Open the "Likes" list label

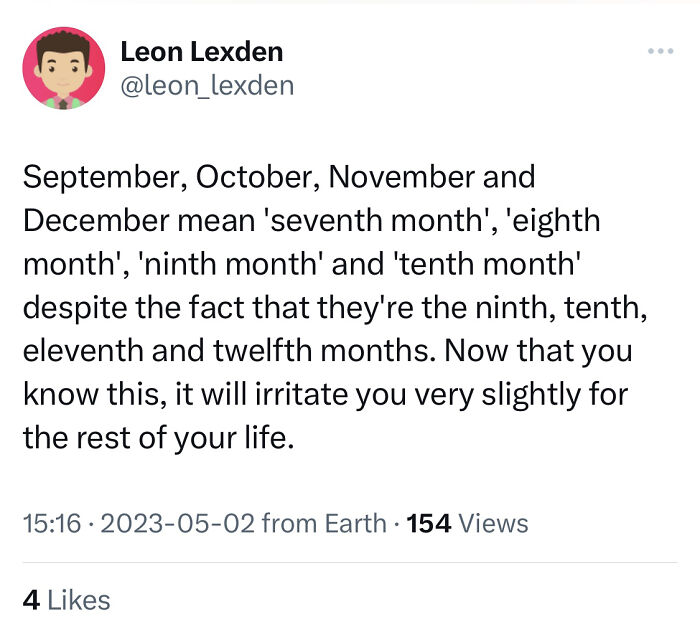tap(79, 599)
